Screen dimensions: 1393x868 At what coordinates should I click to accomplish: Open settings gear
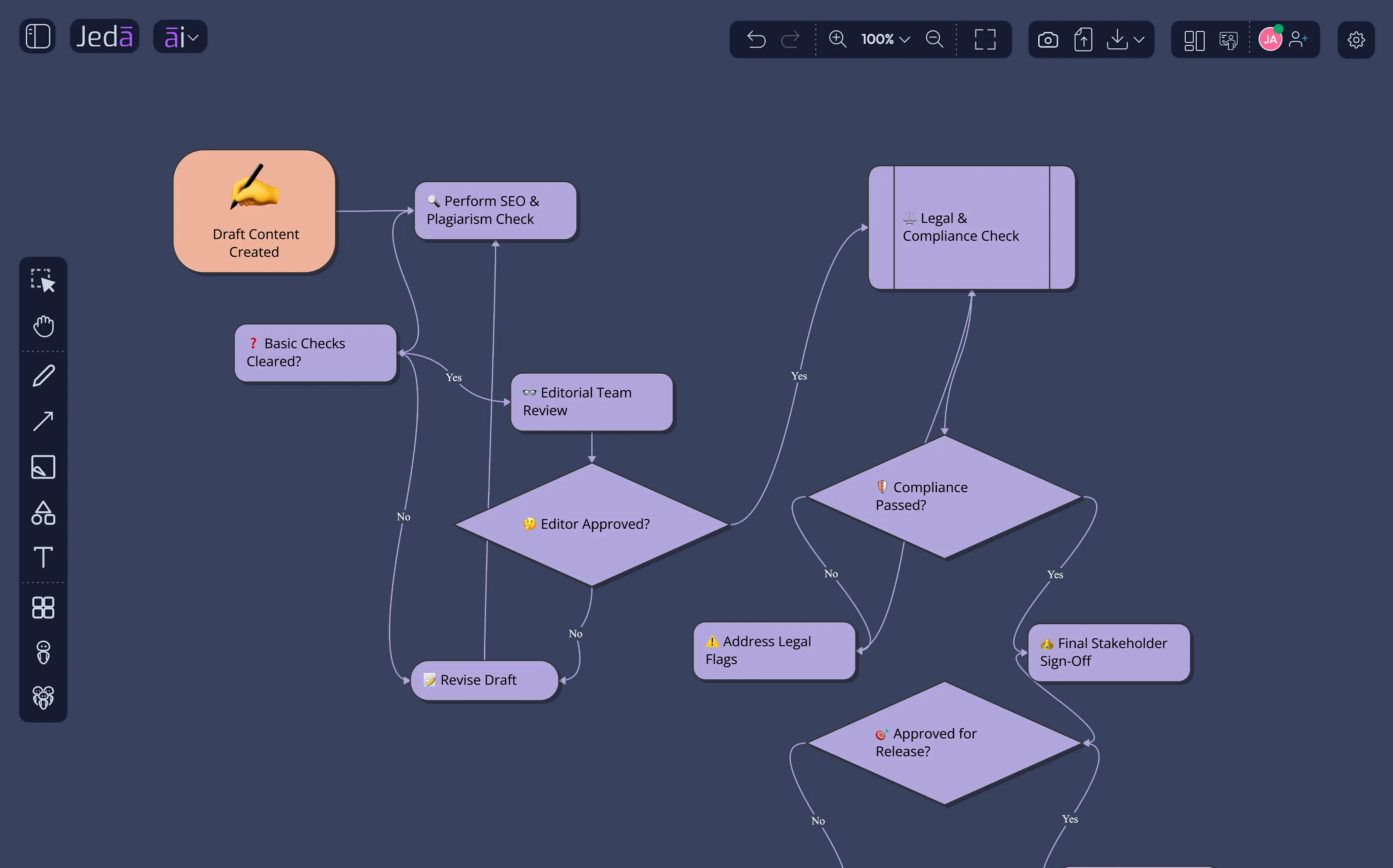pyautogui.click(x=1356, y=40)
